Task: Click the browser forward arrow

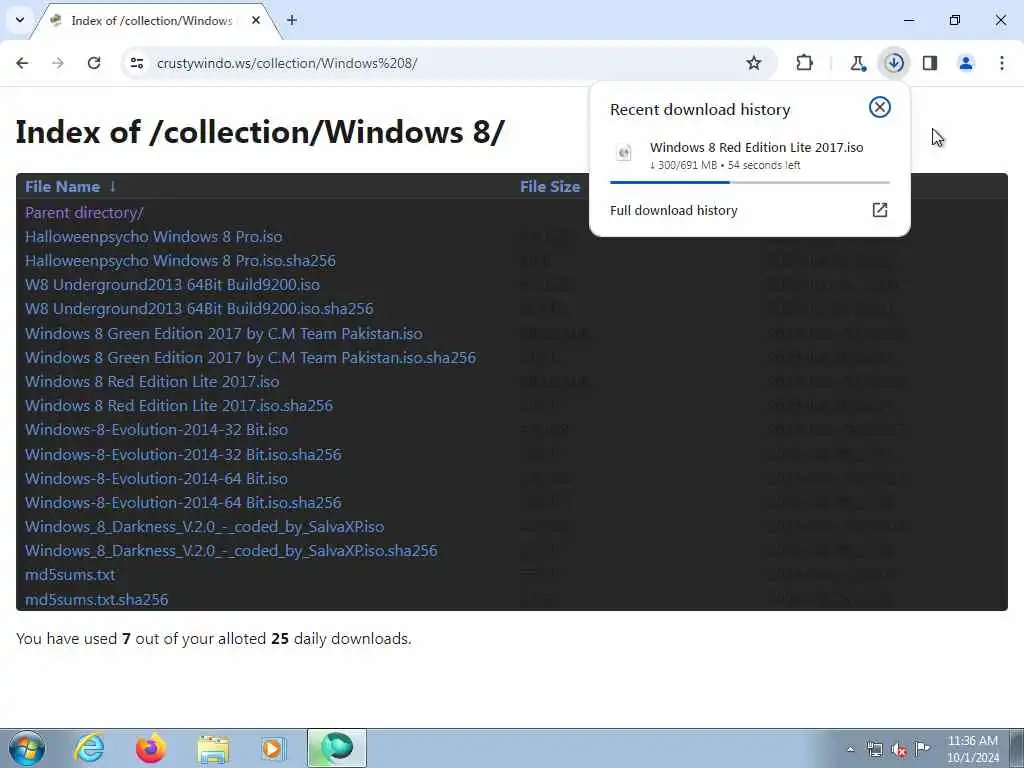Action: coord(58,63)
